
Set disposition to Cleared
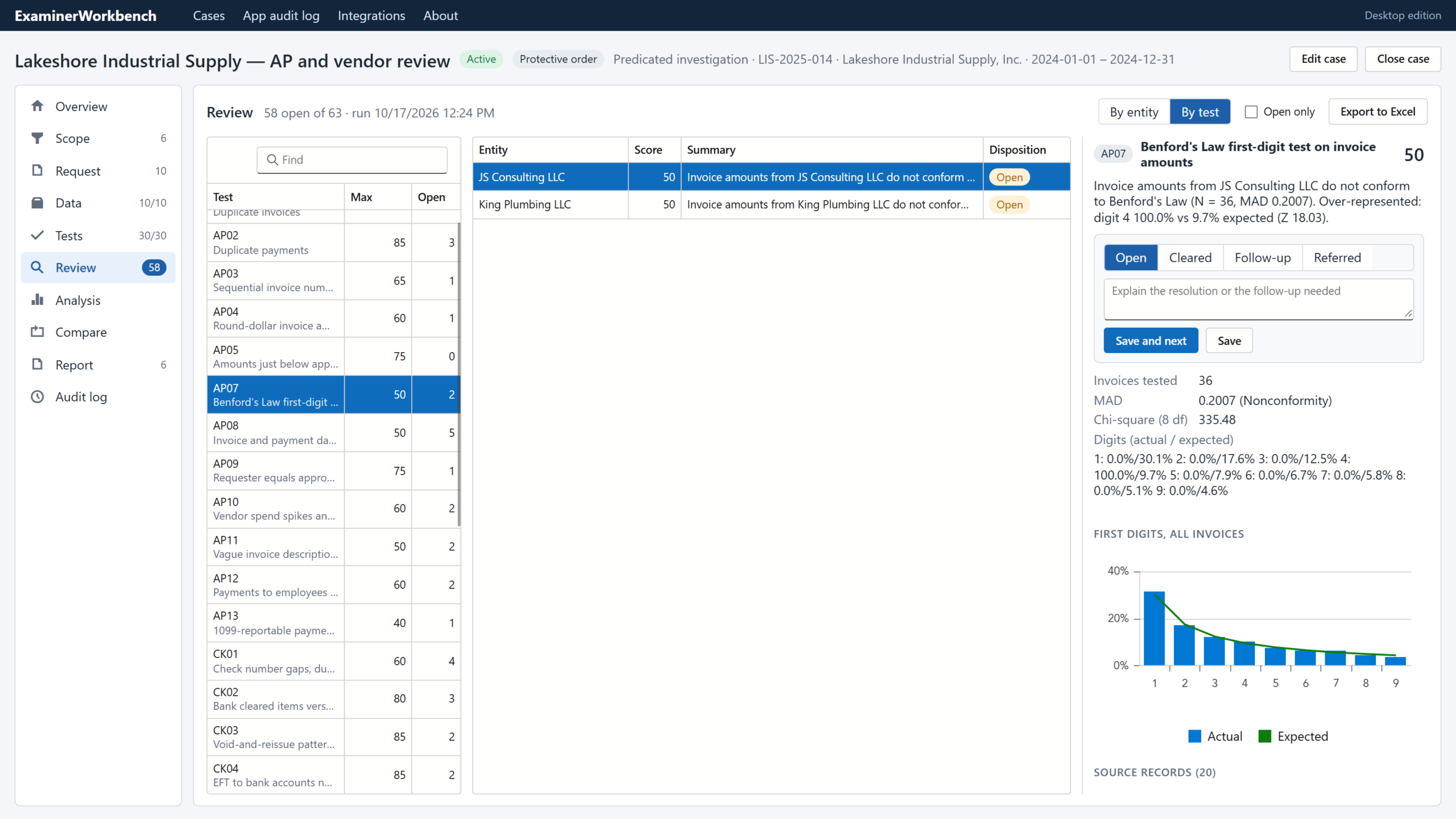coord(1190,258)
